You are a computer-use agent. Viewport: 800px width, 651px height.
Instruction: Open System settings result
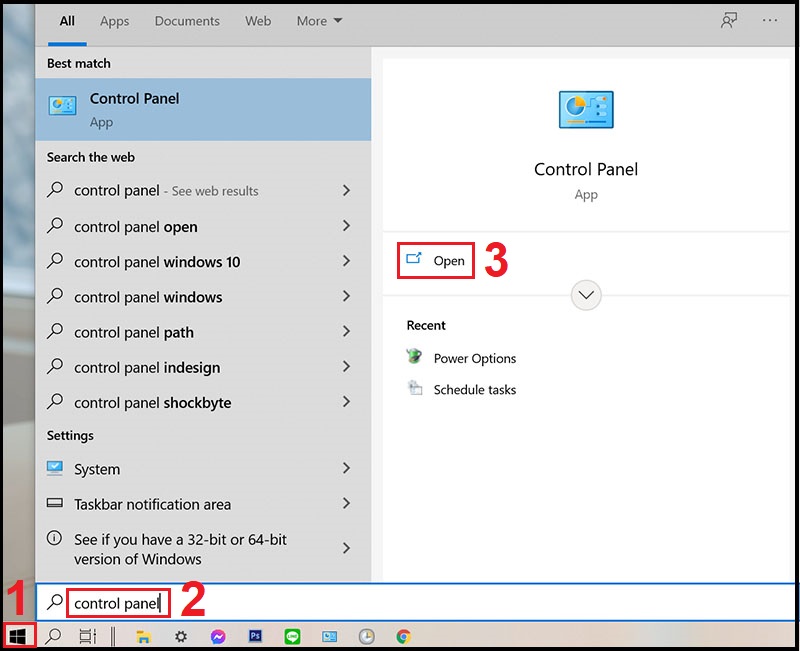[203, 468]
